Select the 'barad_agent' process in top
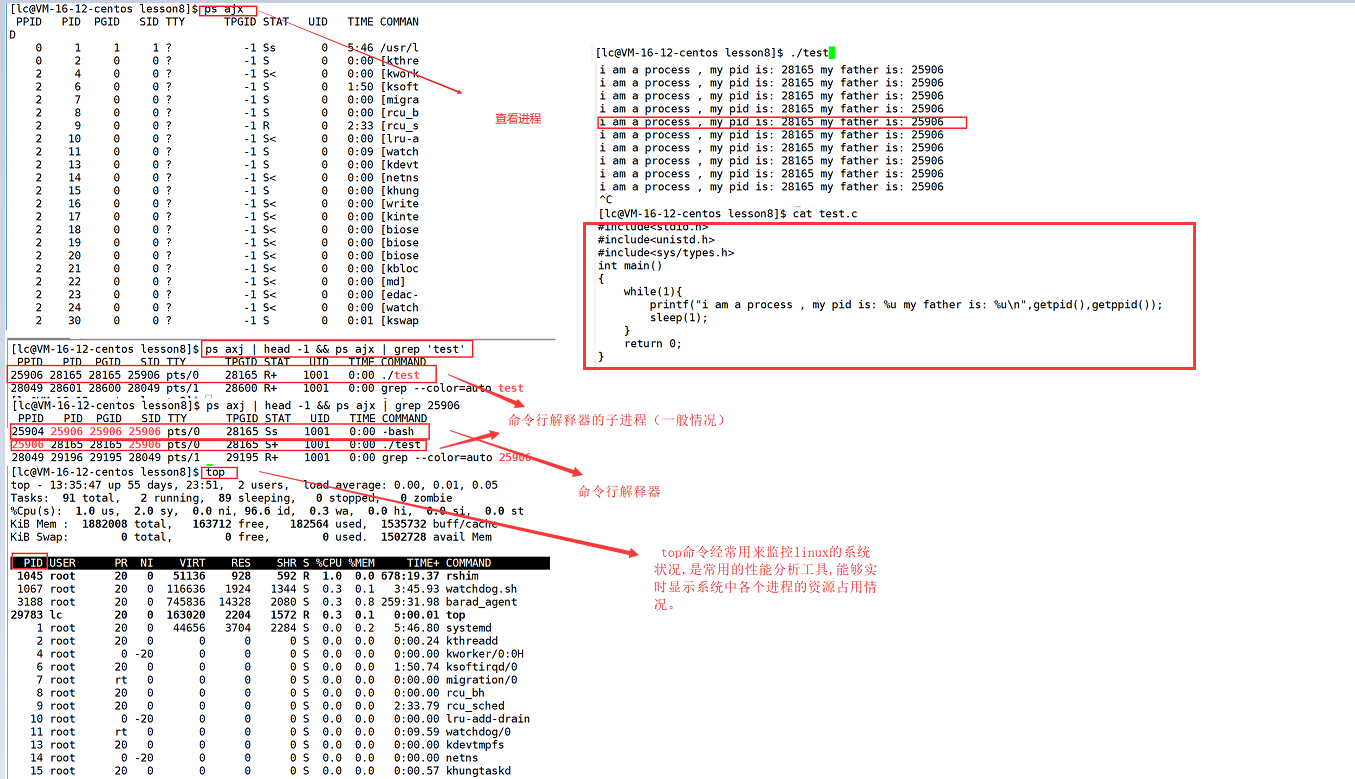Screen dimensions: 1355x779 (x=482, y=602)
